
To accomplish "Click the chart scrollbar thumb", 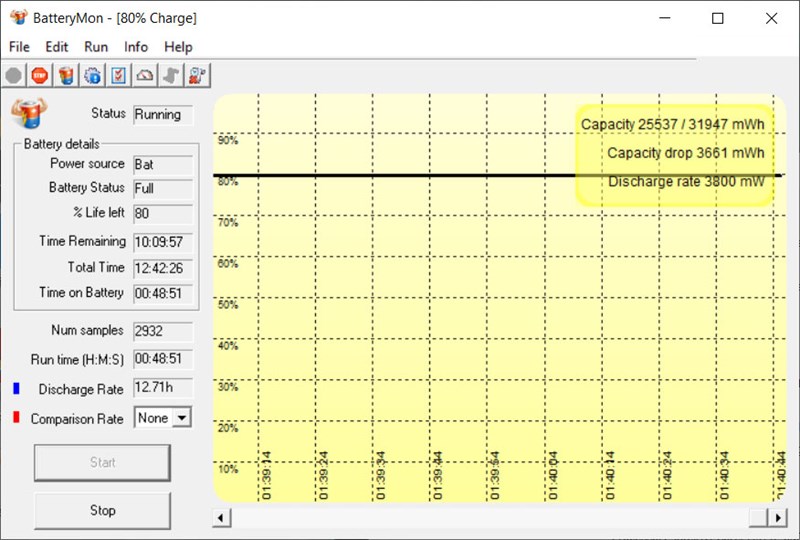I will 758,518.
